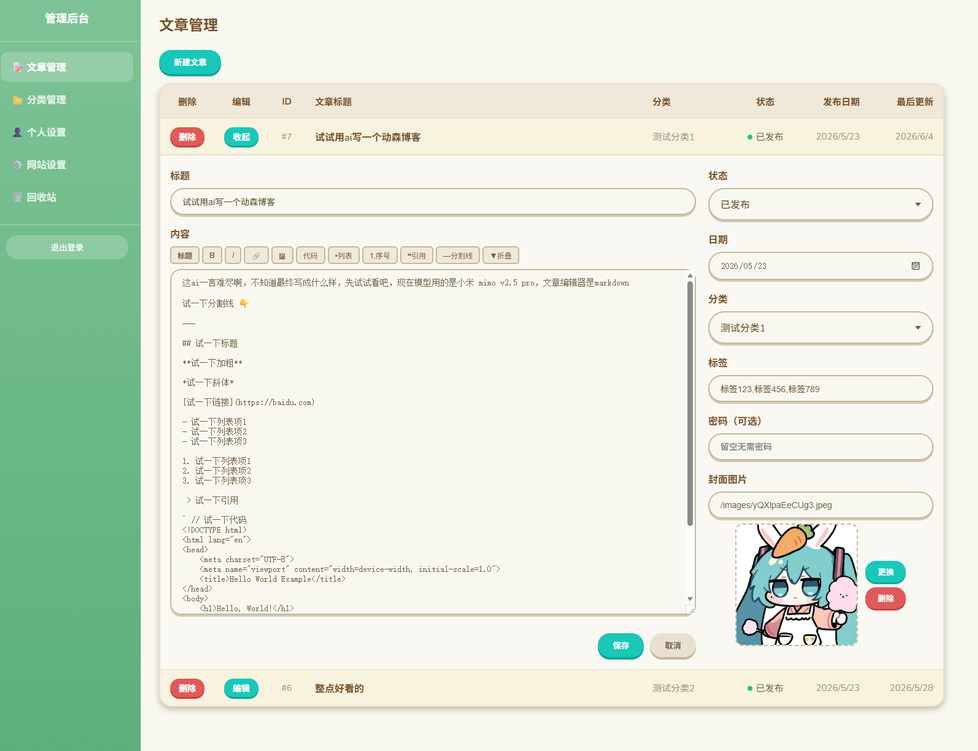Click the content textarea scrollbar thumb
This screenshot has width=978, height=751.
(690, 404)
